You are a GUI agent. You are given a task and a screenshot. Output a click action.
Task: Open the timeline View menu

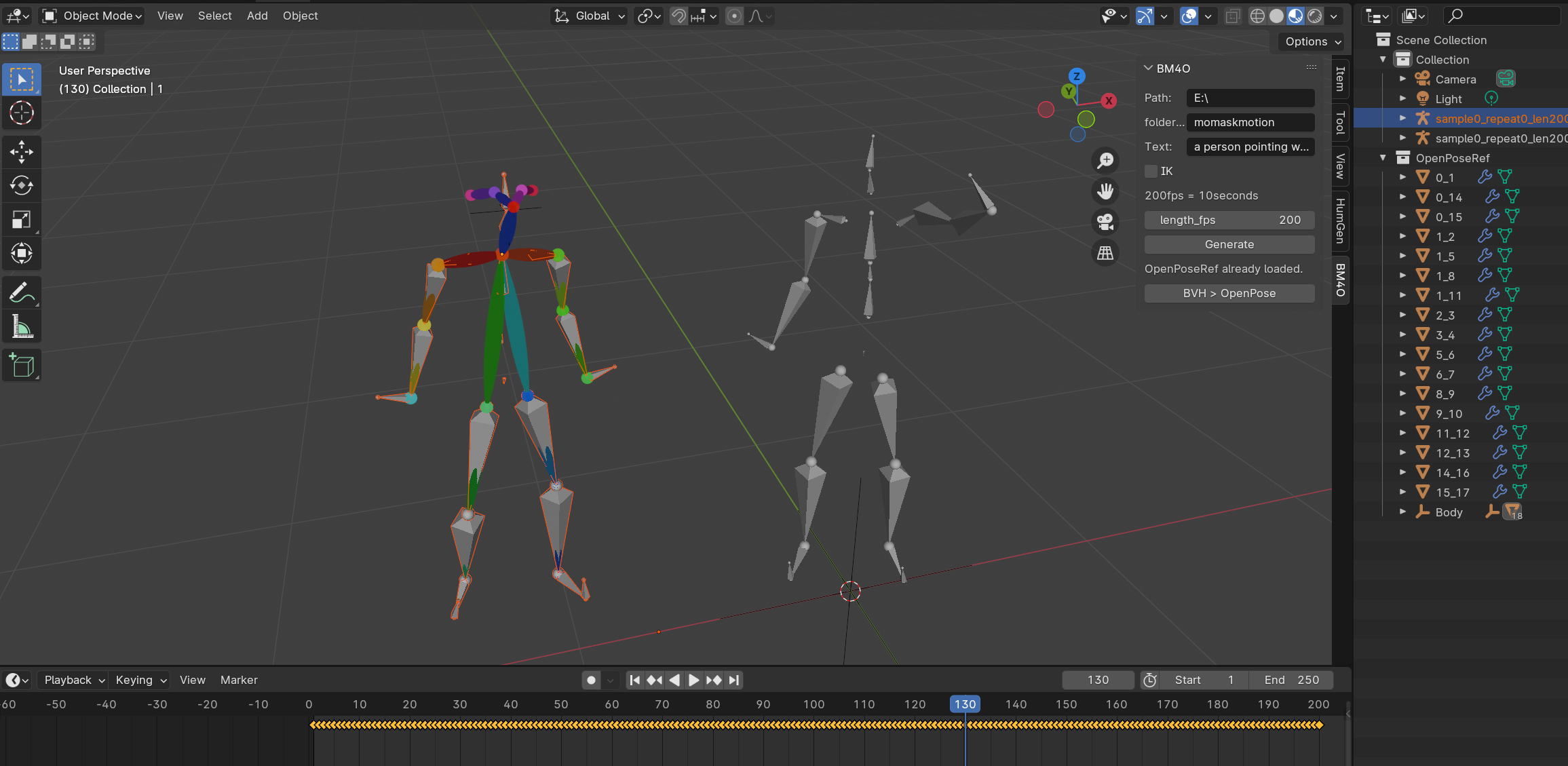(x=193, y=680)
